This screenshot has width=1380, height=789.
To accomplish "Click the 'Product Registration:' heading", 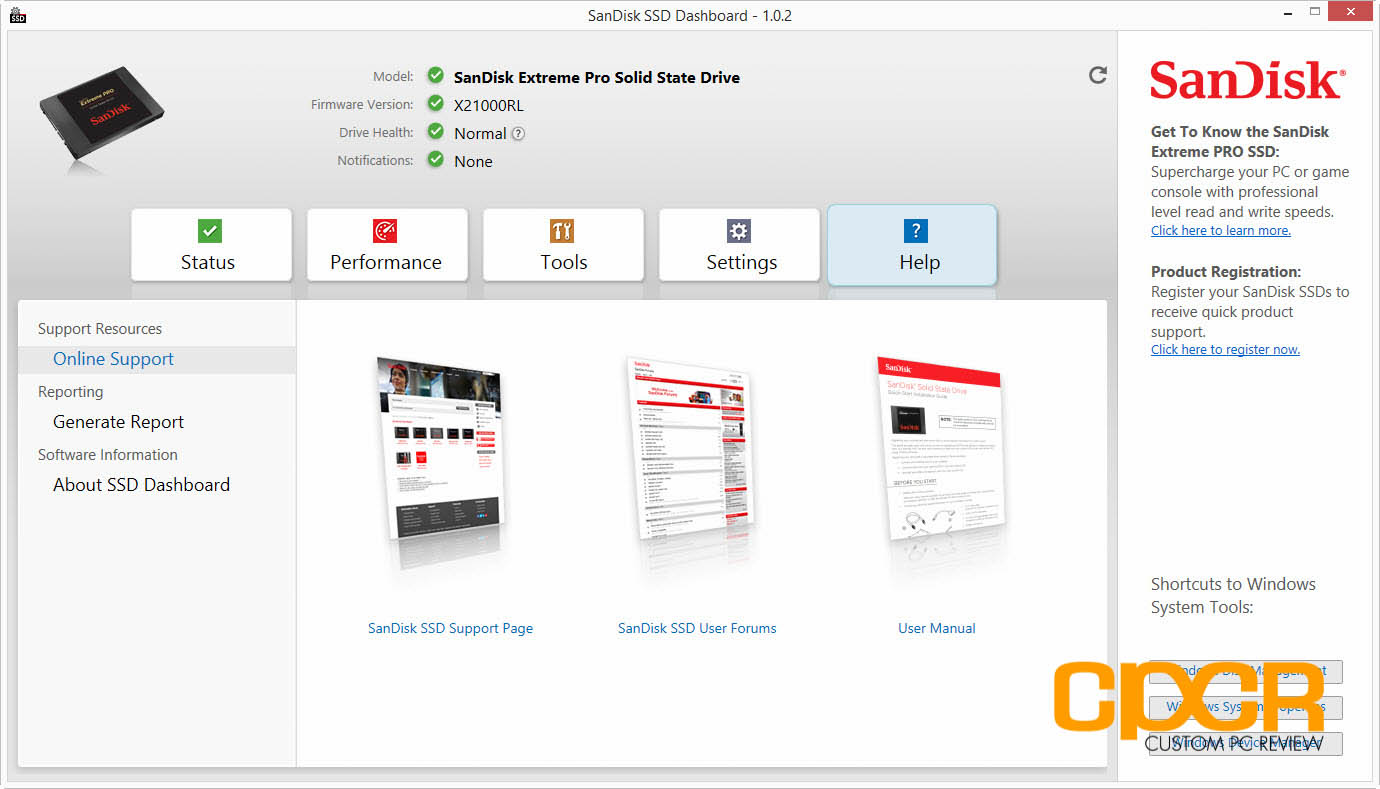I will [1226, 272].
